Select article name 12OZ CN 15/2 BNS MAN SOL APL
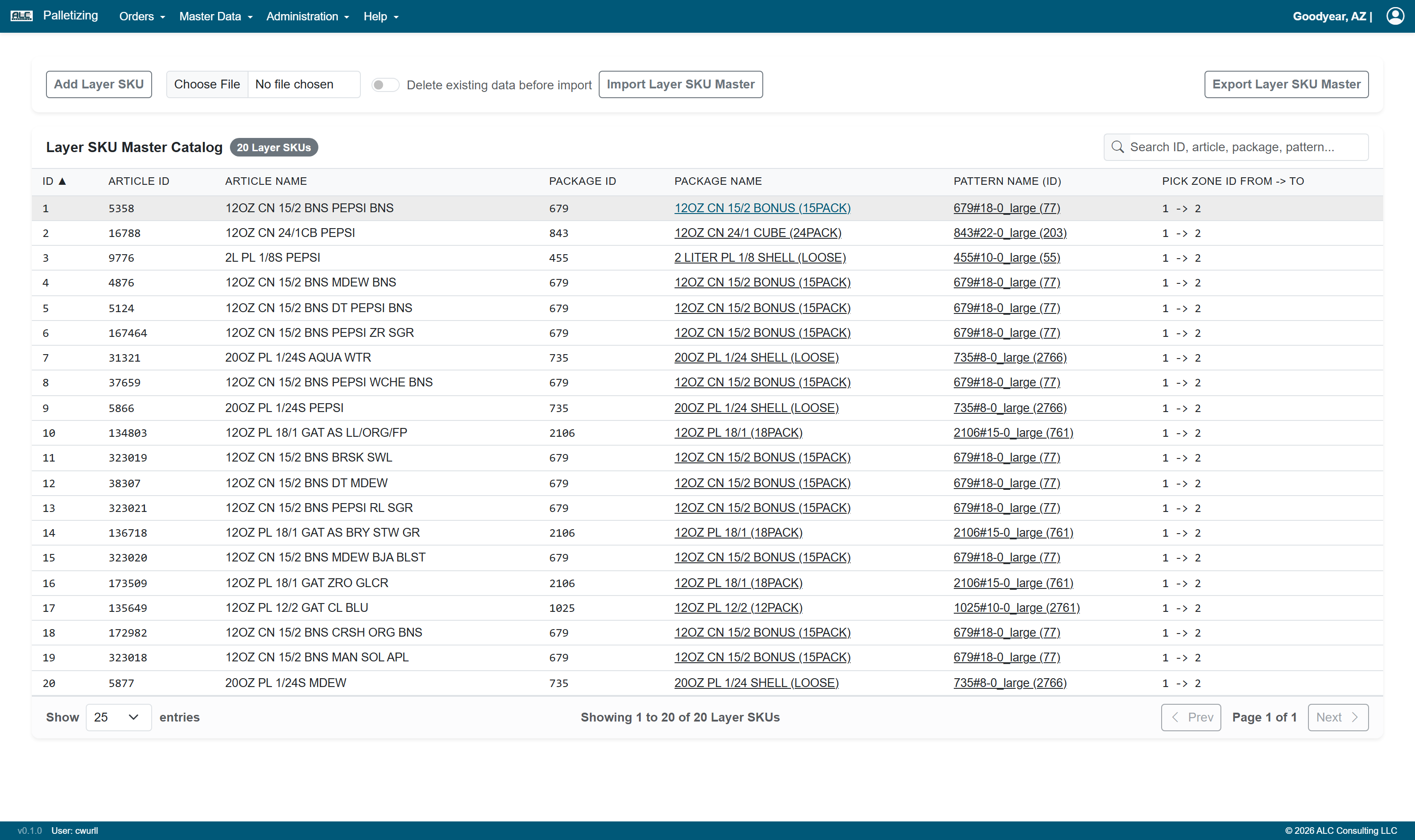Screen dimensions: 1415x840 (x=317, y=657)
